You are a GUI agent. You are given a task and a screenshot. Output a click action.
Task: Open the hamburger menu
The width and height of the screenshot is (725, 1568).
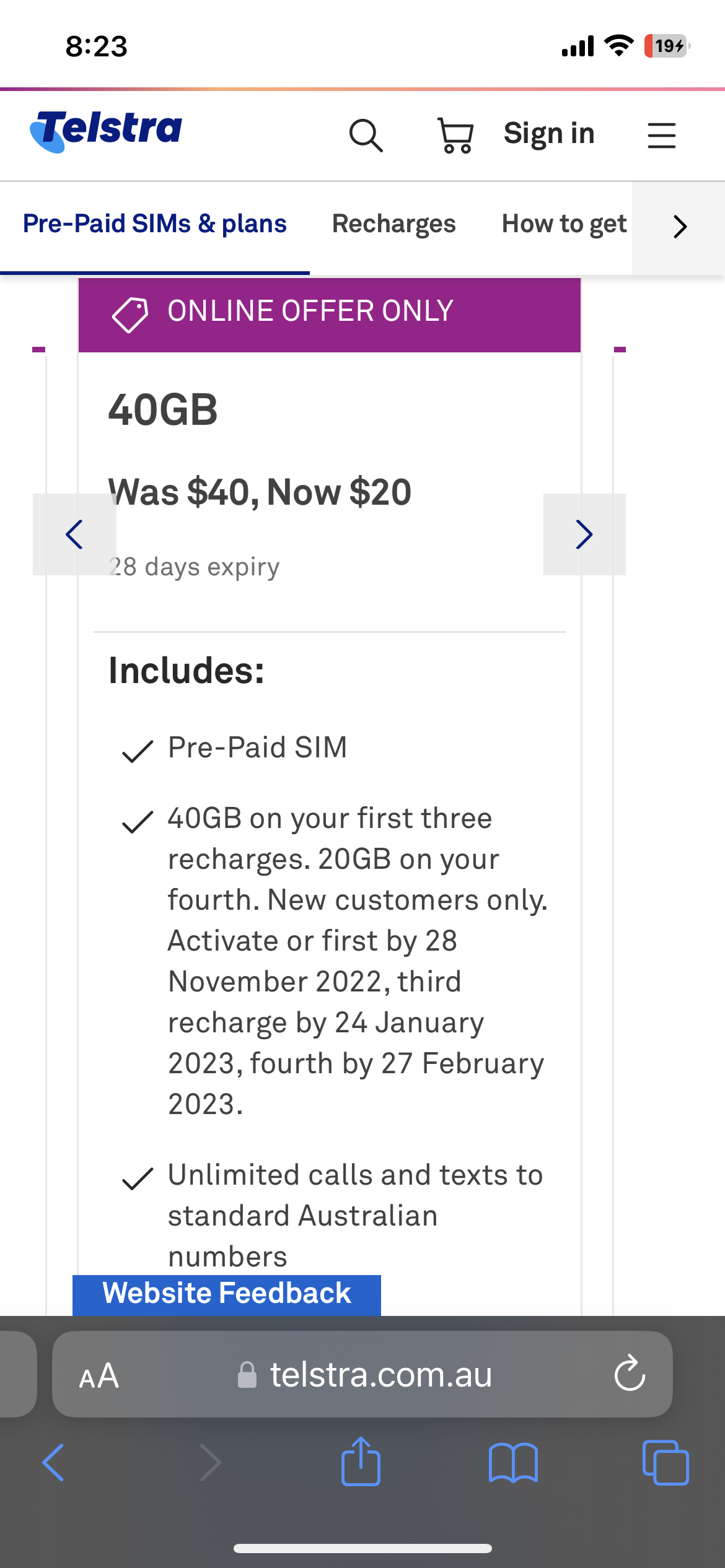(661, 135)
